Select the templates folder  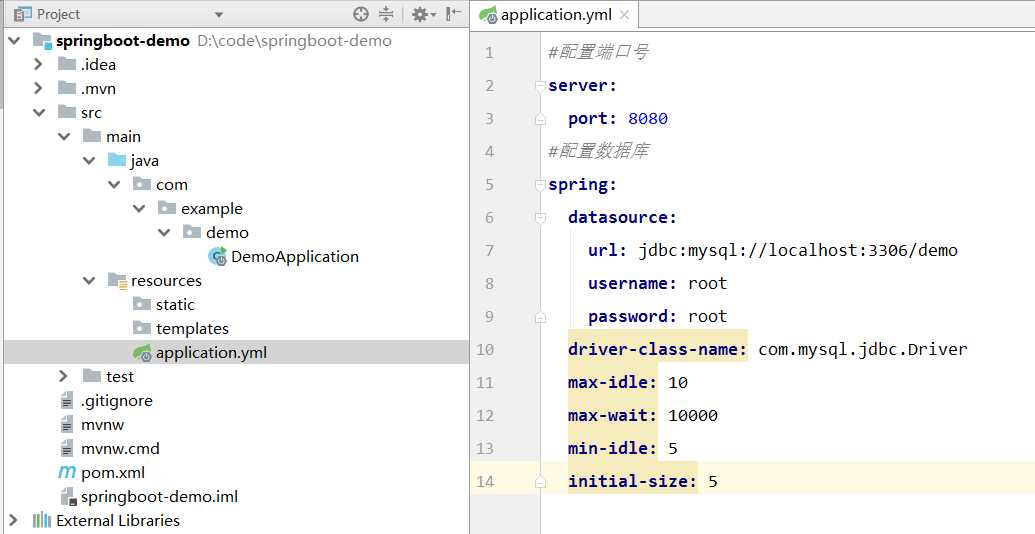(x=192, y=329)
